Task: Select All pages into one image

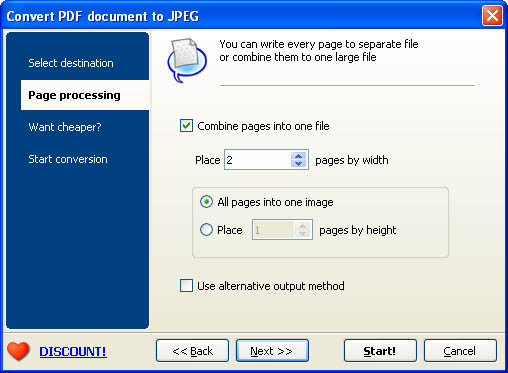Action: (x=206, y=202)
